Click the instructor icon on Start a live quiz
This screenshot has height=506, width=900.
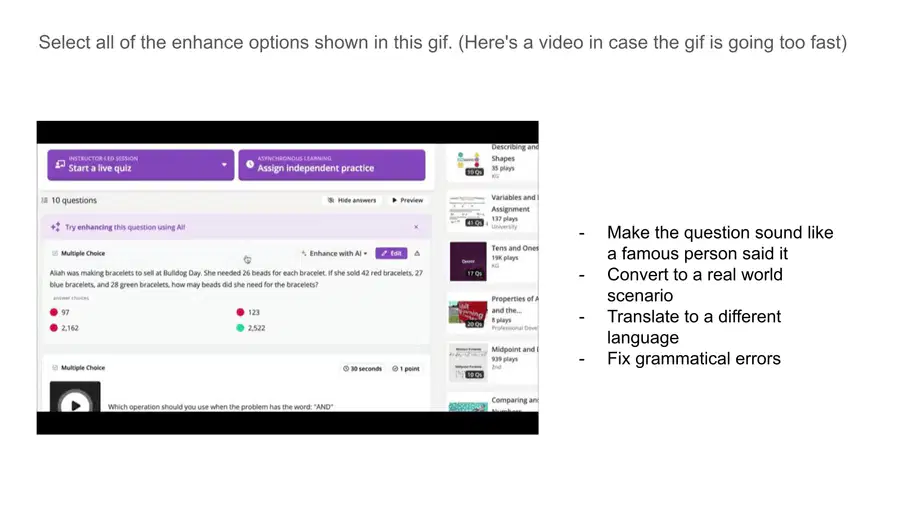[x=60, y=164]
